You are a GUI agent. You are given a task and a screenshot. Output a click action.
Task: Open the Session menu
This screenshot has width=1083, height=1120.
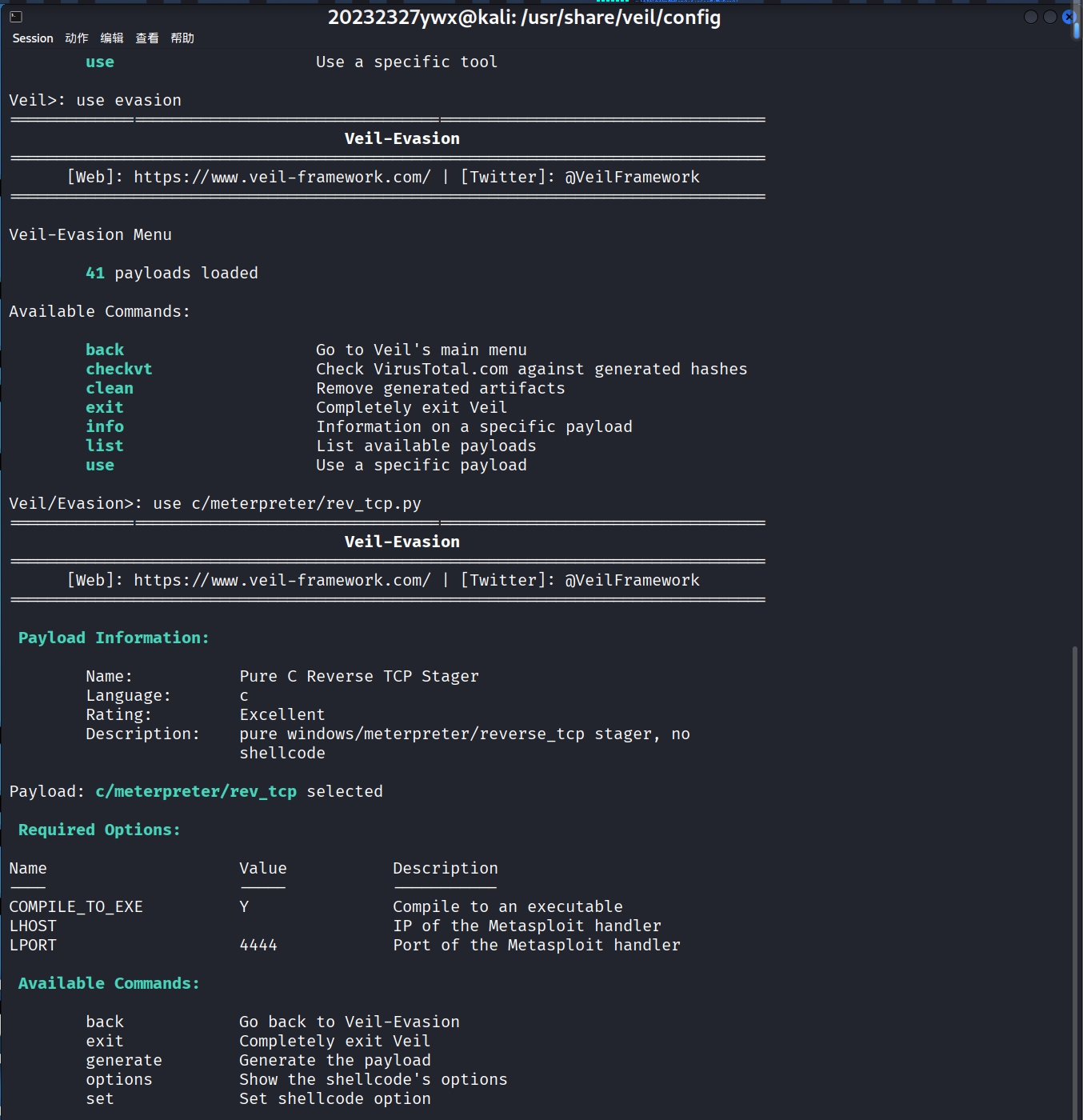33,38
